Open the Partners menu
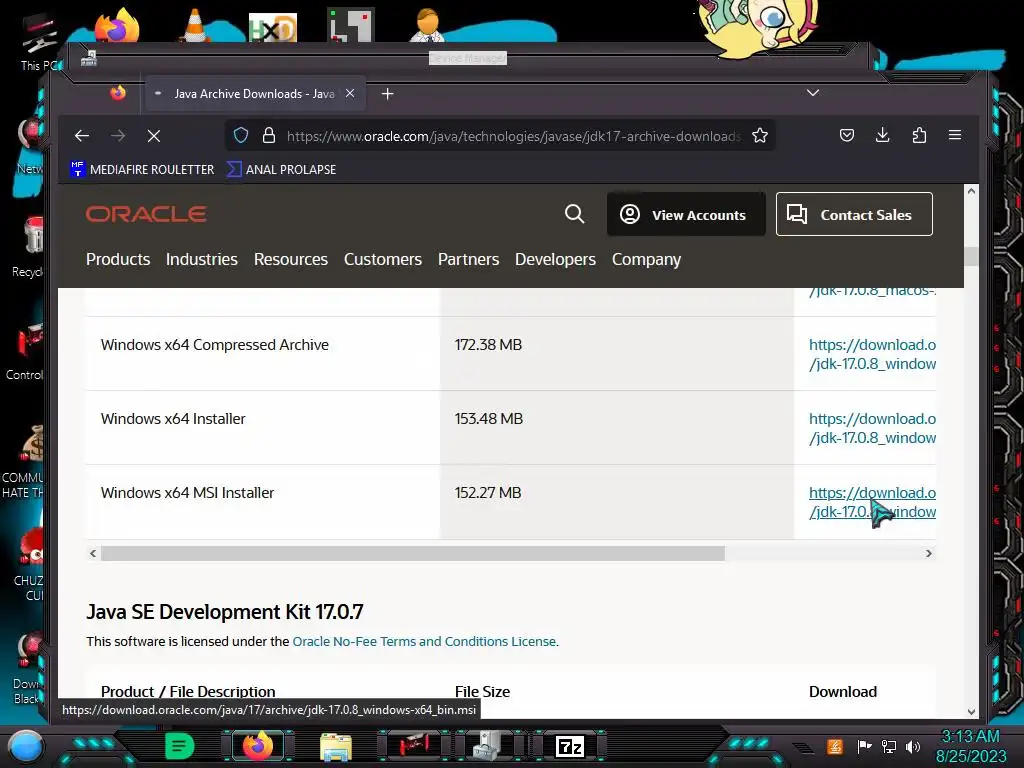Viewport: 1024px width, 768px height. 468,259
